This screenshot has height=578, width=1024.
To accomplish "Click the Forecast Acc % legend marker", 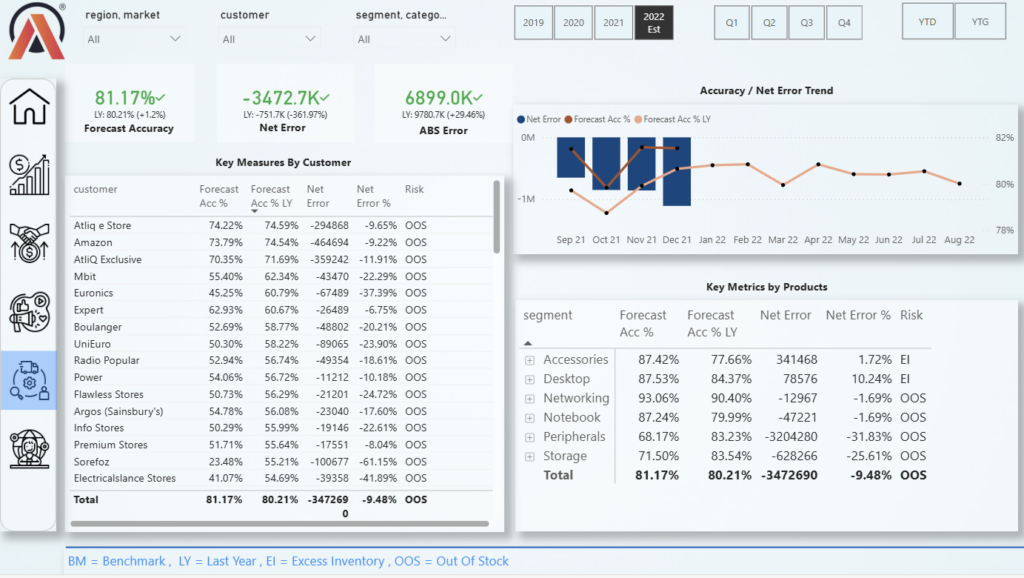I will pyautogui.click(x=568, y=120).
